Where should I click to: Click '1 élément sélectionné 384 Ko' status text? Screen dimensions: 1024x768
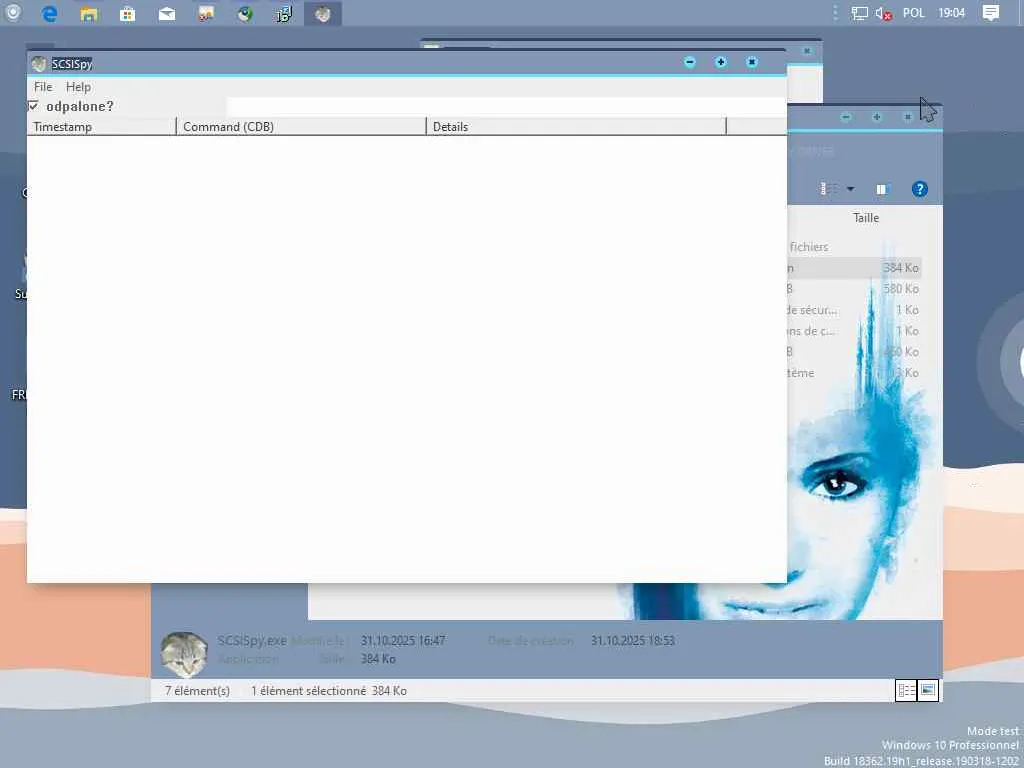(x=328, y=691)
